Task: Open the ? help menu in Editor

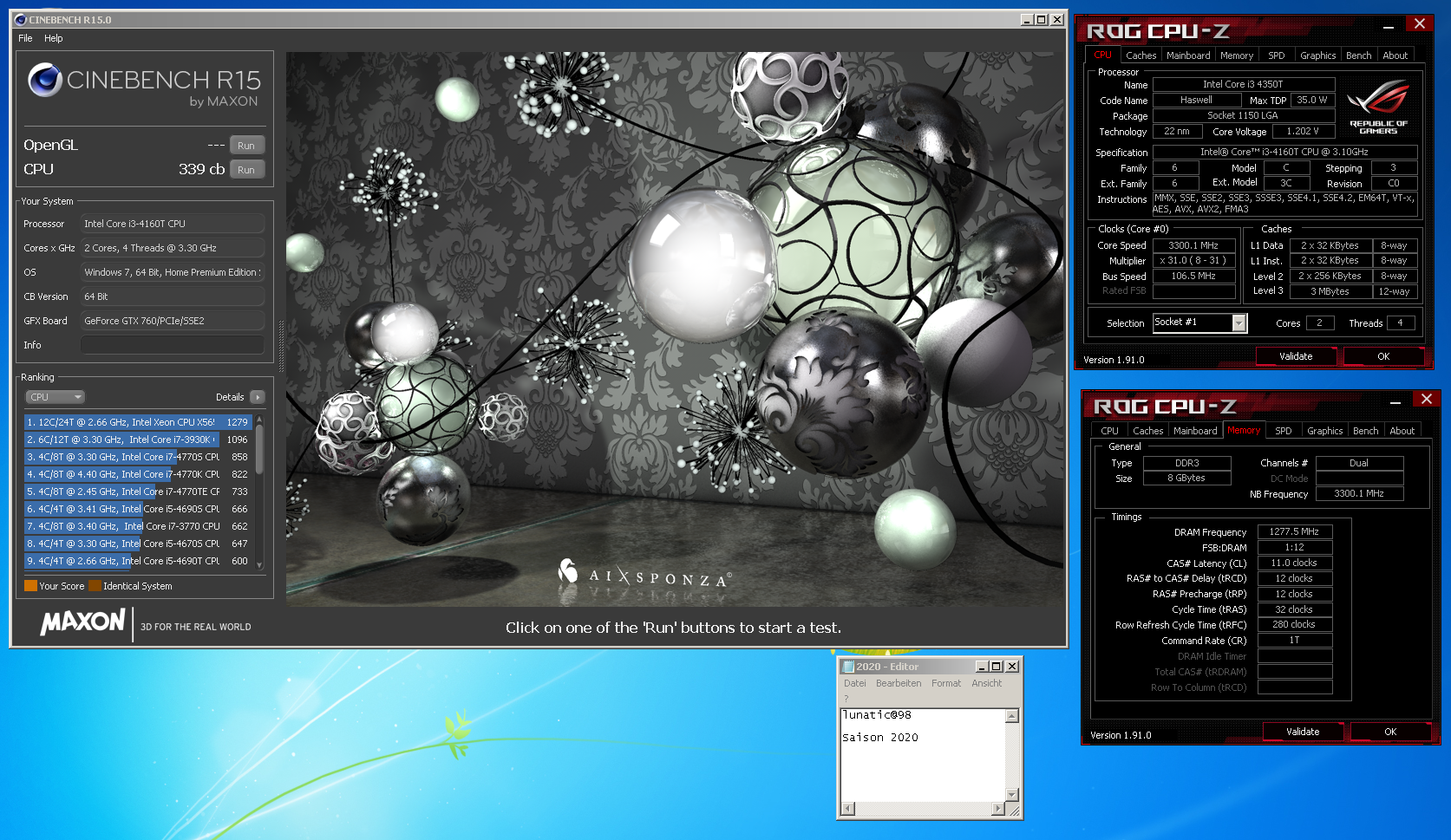Action: (846, 699)
